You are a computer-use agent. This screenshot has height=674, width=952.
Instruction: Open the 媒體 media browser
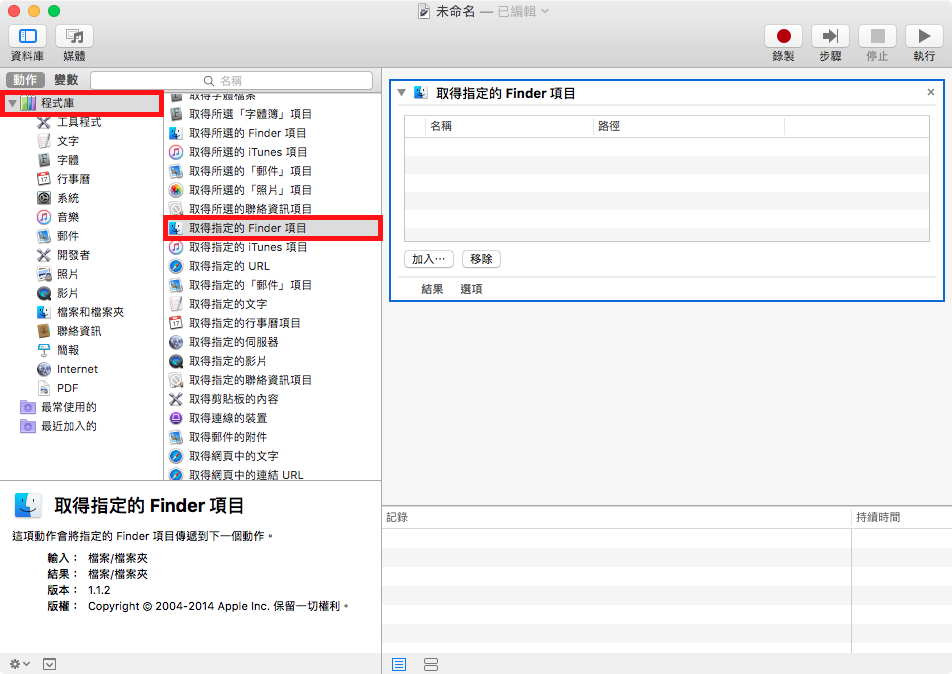(x=74, y=36)
